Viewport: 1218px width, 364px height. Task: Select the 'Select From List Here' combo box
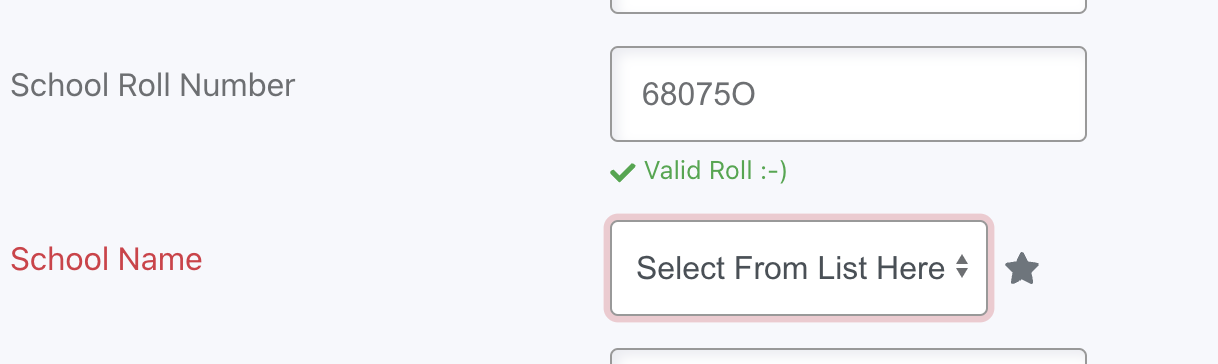[x=799, y=268]
